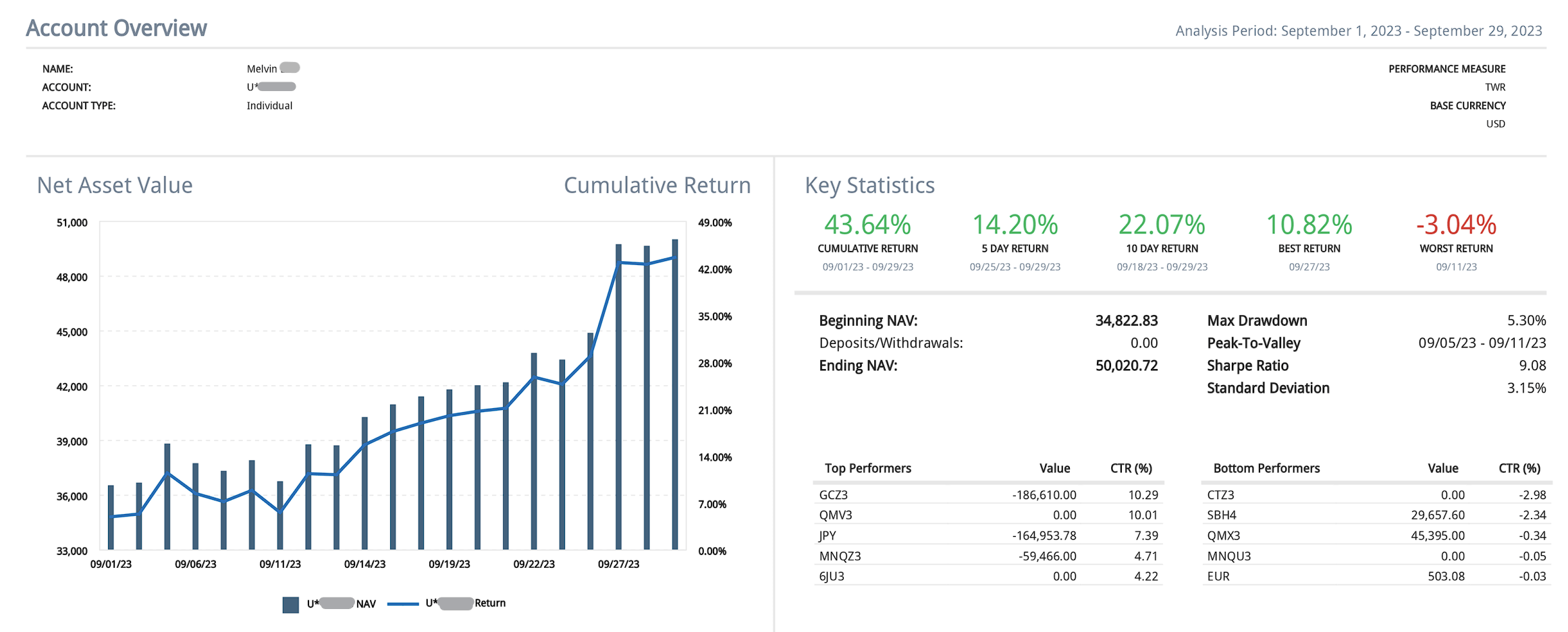
Task: Click the Account Overview heading
Action: click(x=116, y=28)
